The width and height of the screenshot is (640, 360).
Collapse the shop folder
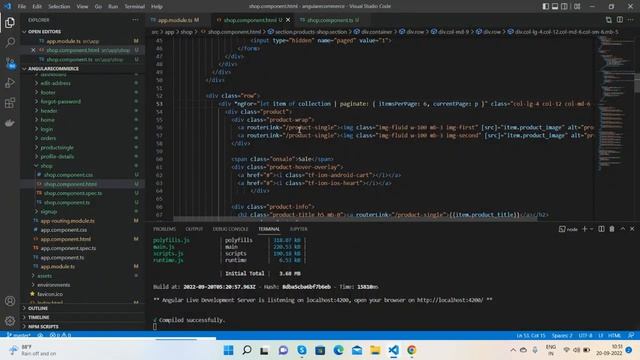46,166
